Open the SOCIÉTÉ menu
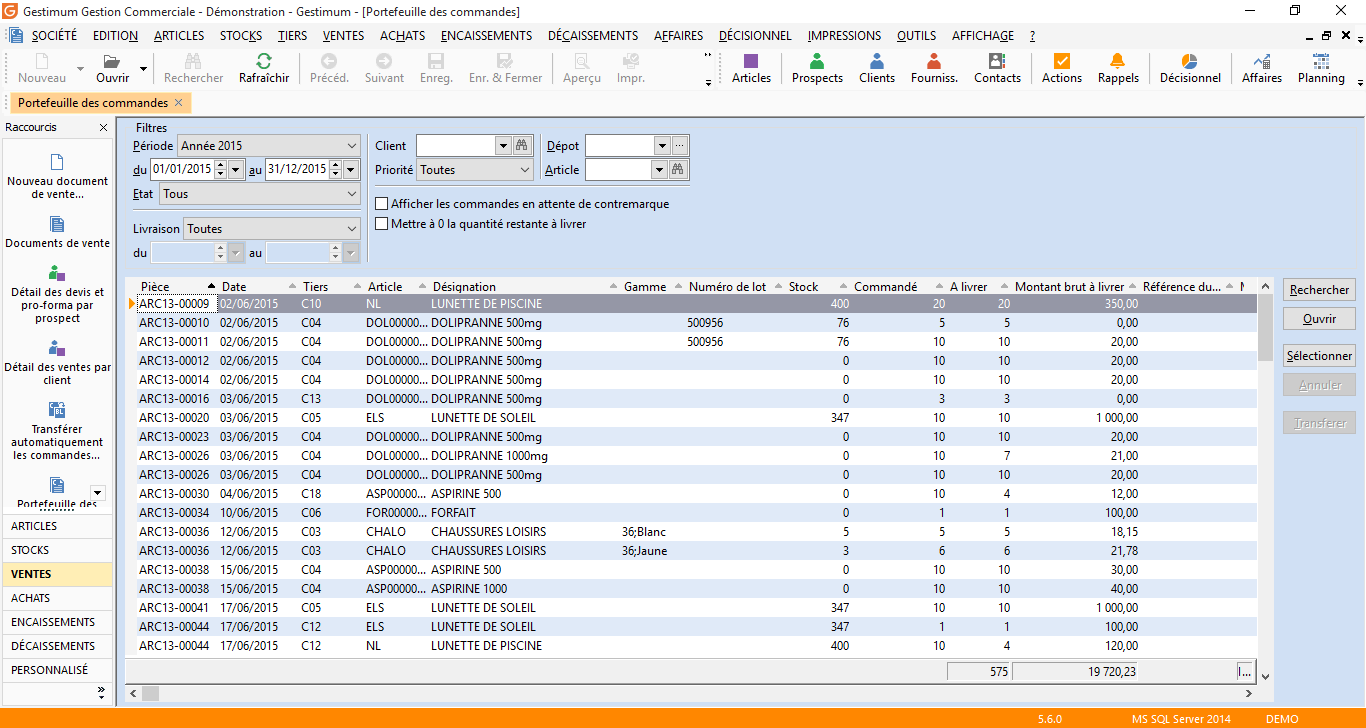 [x=54, y=36]
